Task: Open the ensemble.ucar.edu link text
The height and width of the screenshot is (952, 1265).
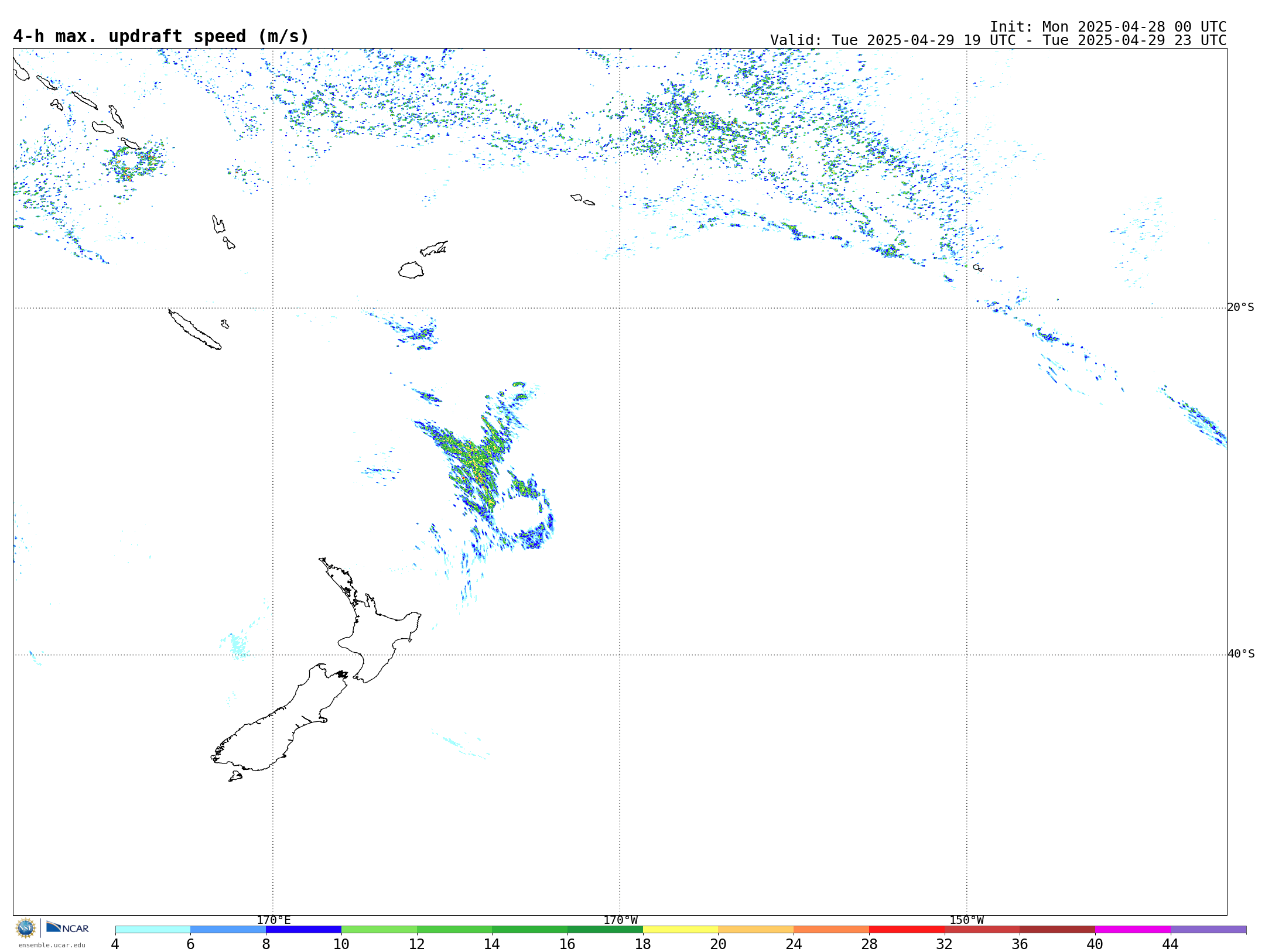Action: tap(52, 945)
